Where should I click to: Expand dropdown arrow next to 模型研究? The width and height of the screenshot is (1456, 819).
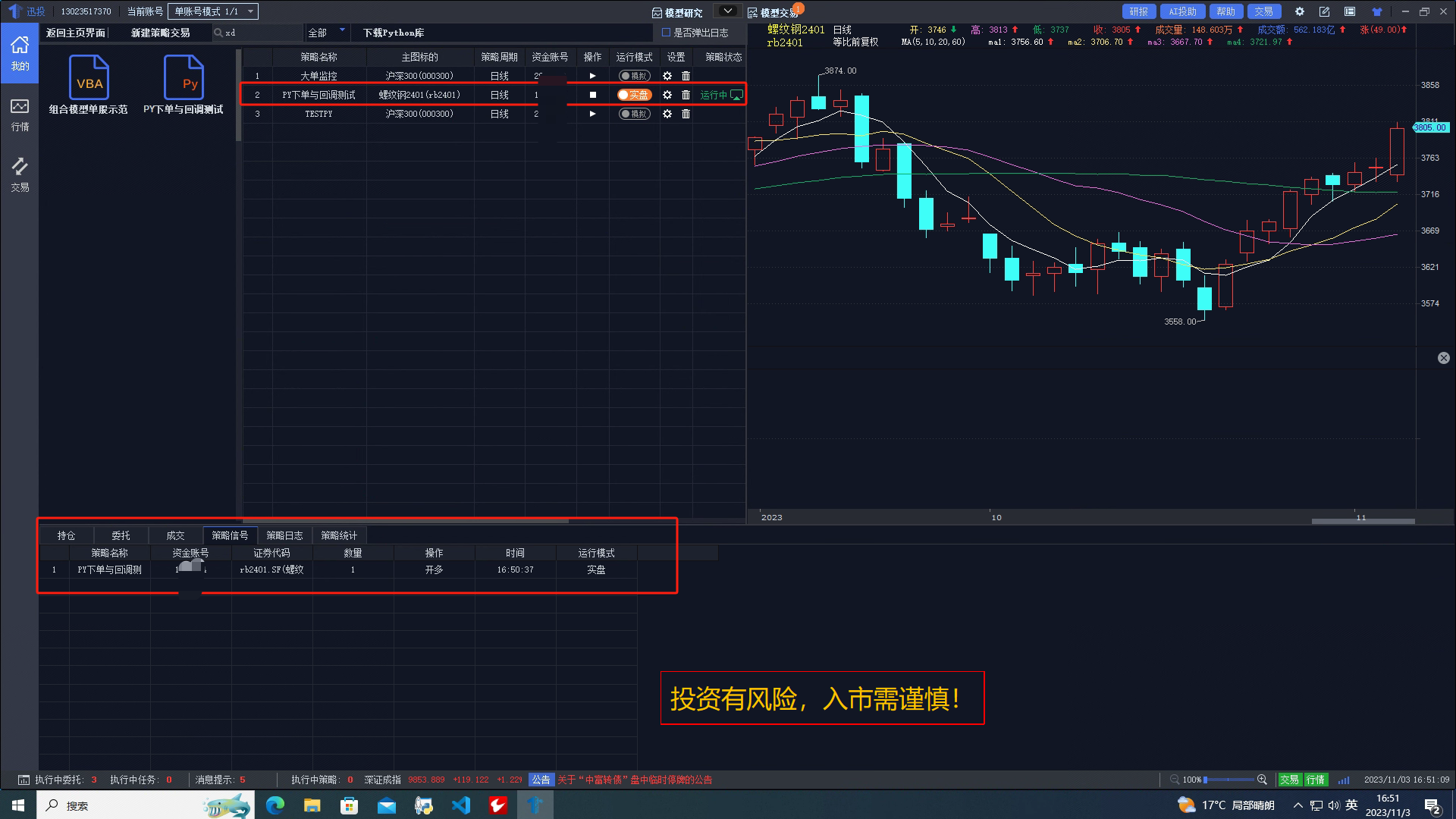click(727, 11)
